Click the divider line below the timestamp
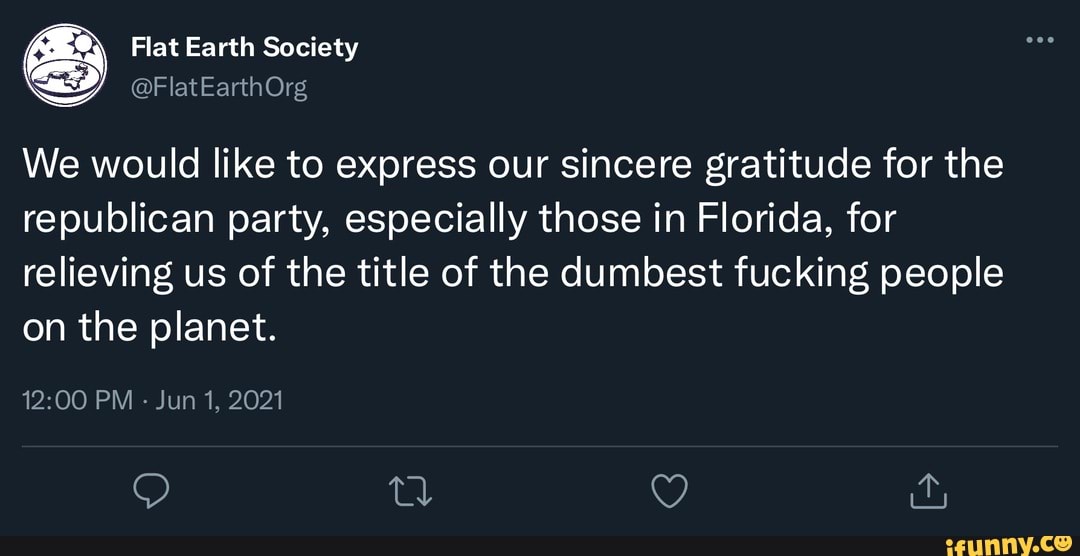 point(540,446)
